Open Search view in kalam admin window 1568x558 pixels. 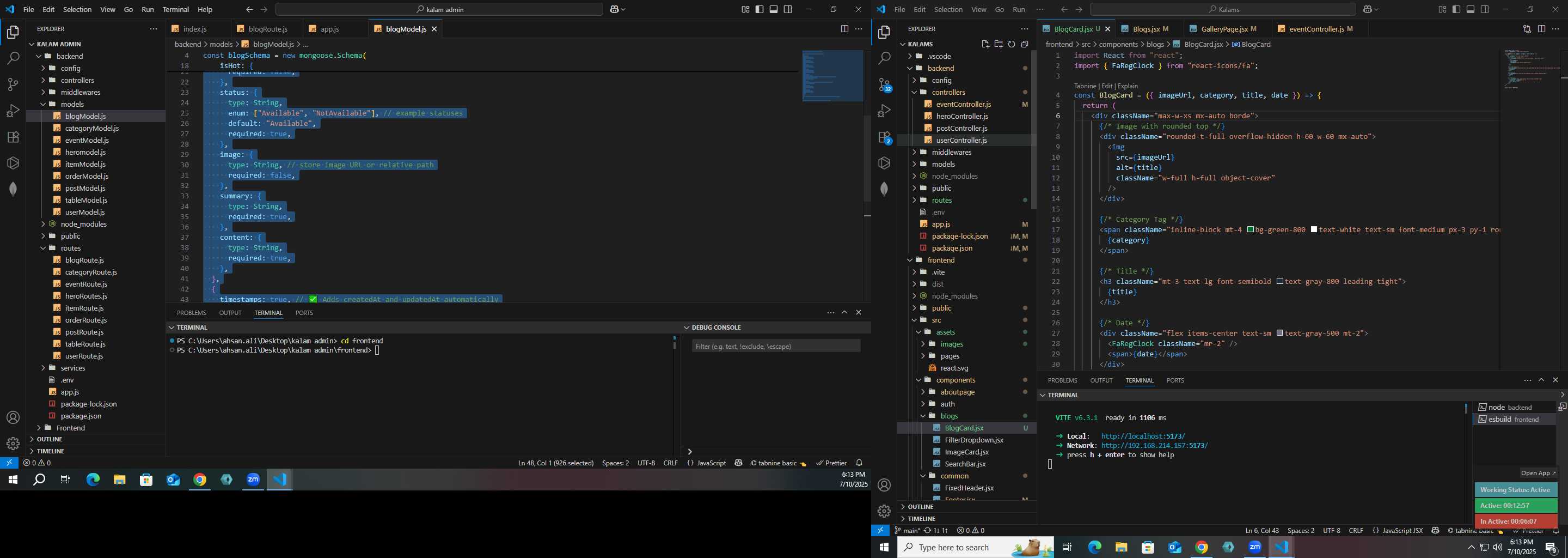(13, 58)
